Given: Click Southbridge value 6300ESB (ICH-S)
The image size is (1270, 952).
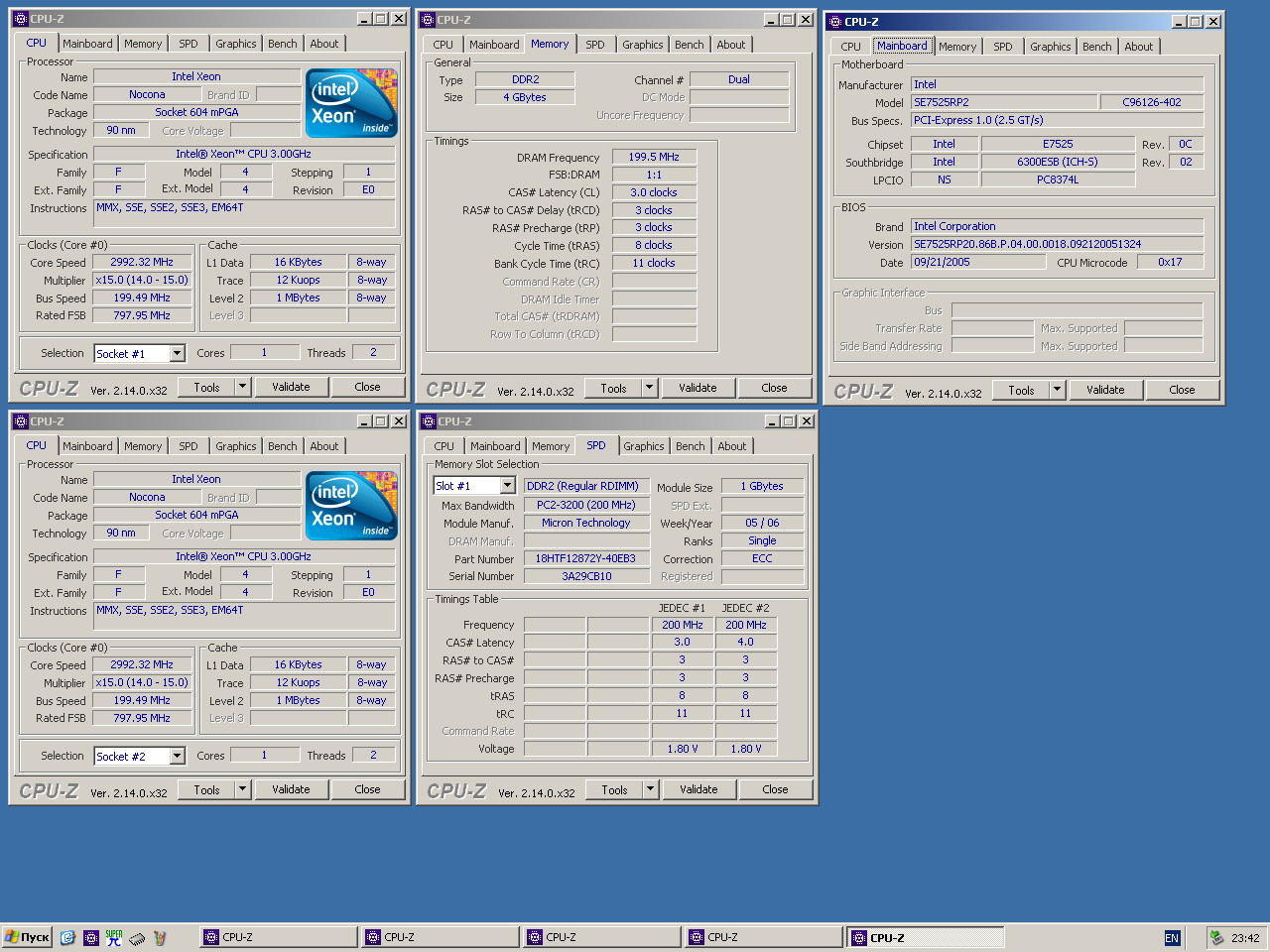Looking at the screenshot, I should 1058,162.
